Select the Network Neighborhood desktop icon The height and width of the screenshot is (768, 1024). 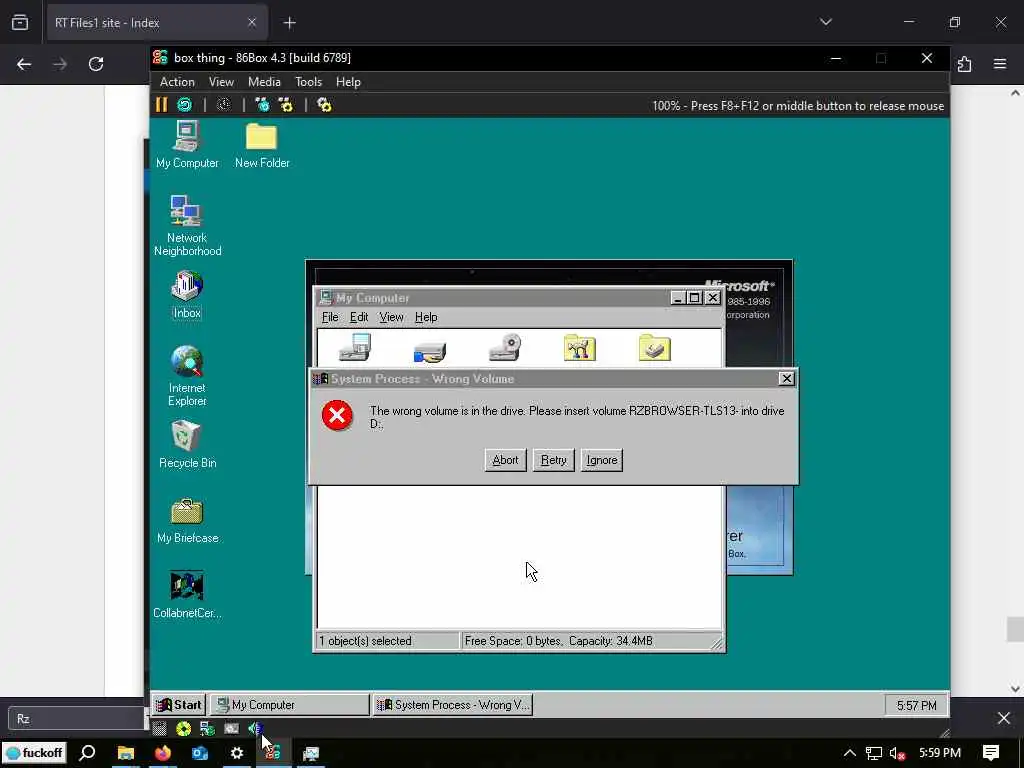tap(187, 226)
